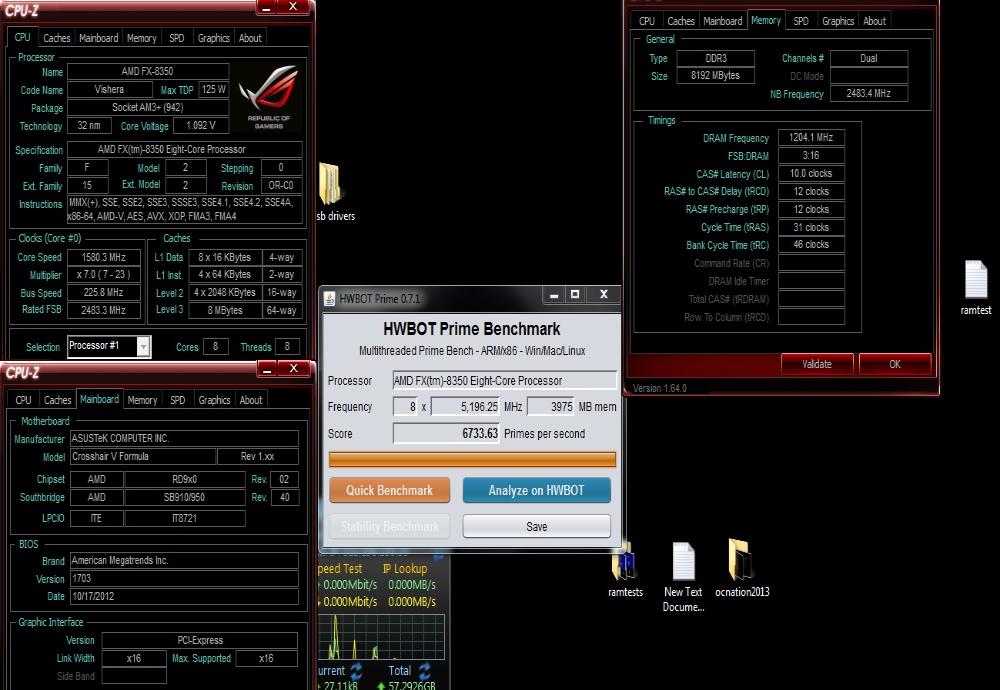This screenshot has width=1000, height=690.
Task: Switch to Mainboard tab in top CPU-Z window
Action: click(x=98, y=38)
